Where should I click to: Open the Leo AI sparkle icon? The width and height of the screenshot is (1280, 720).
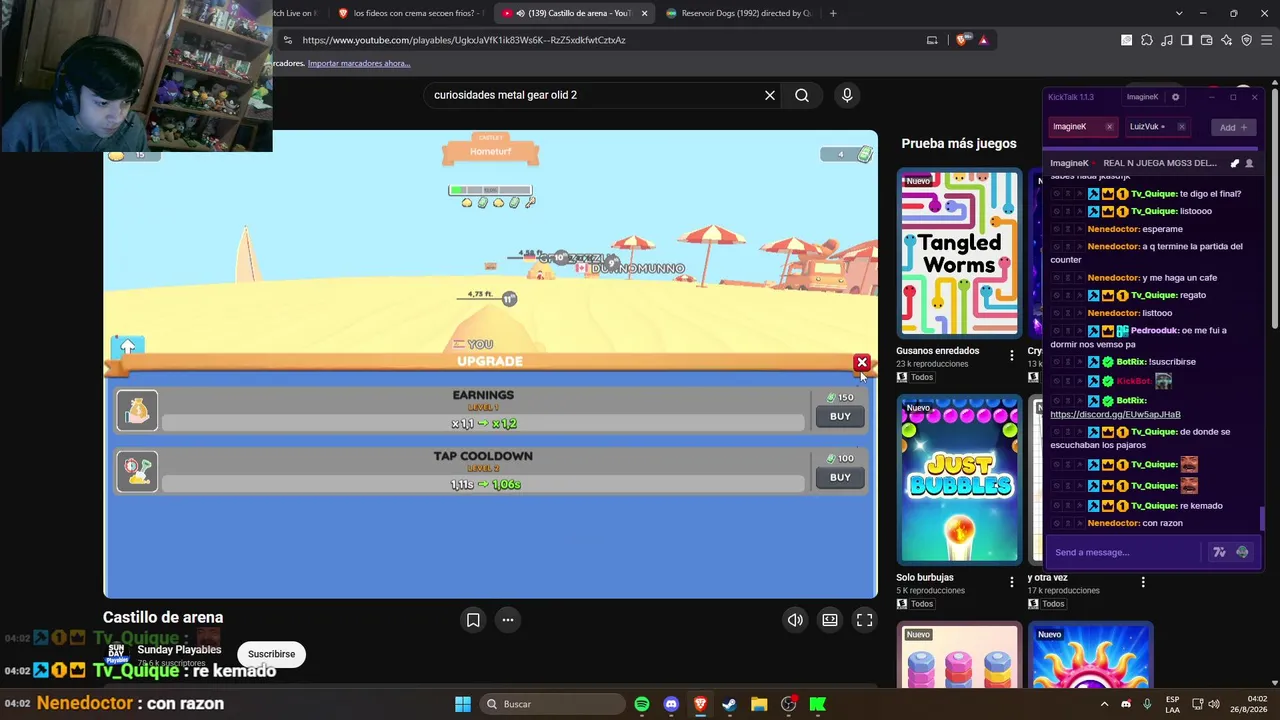(1227, 40)
